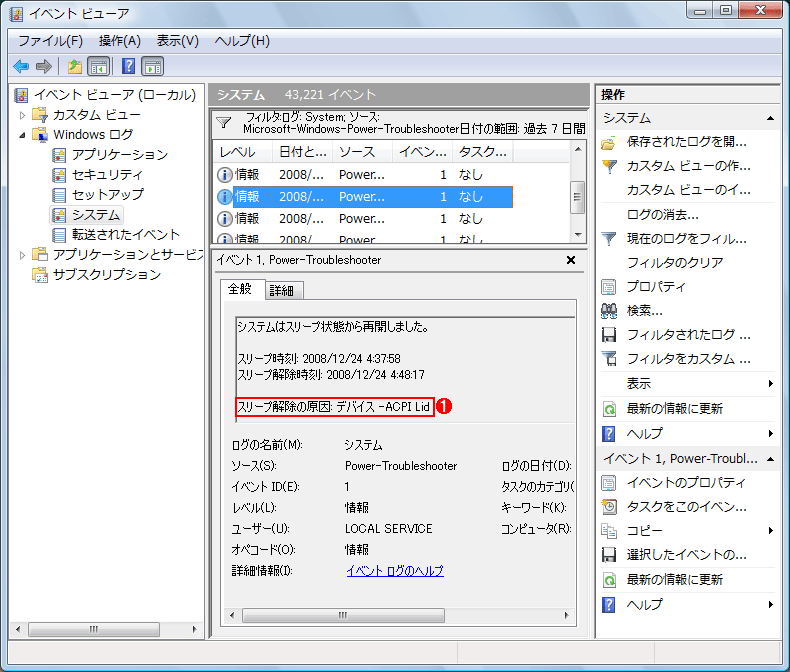Open the 操作(A) menu
The width and height of the screenshot is (790, 672).
click(120, 41)
